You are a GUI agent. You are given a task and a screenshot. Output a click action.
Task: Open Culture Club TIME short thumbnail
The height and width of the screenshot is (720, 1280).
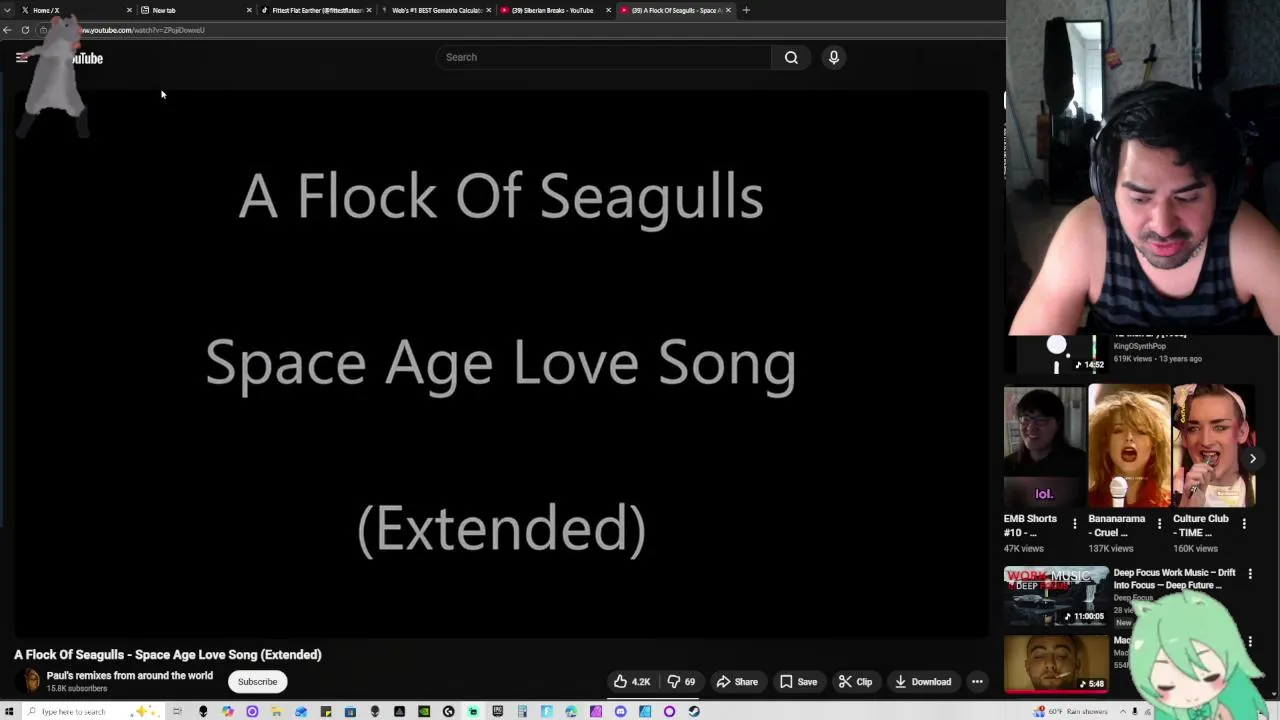pos(1213,447)
